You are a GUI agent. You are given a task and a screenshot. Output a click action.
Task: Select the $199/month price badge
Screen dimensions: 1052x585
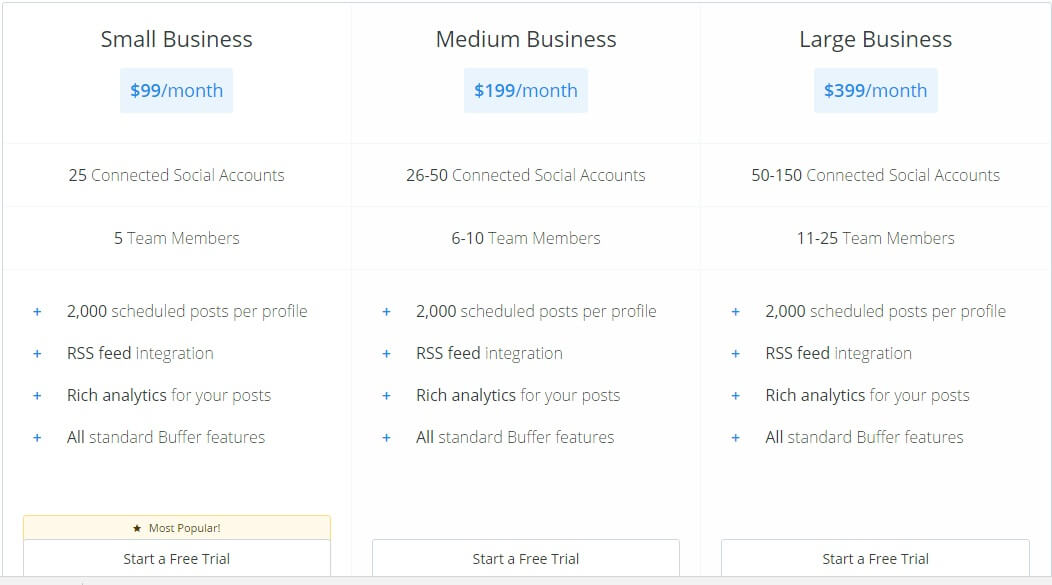[526, 90]
